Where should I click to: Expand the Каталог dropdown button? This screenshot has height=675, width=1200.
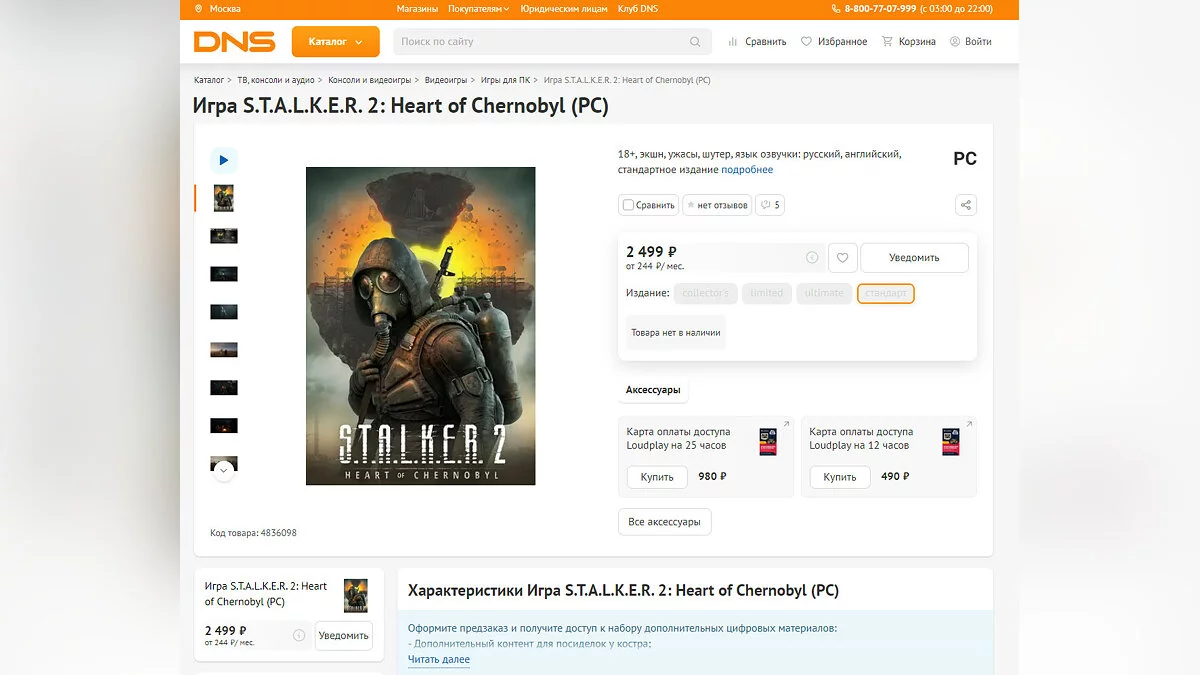pyautogui.click(x=336, y=42)
